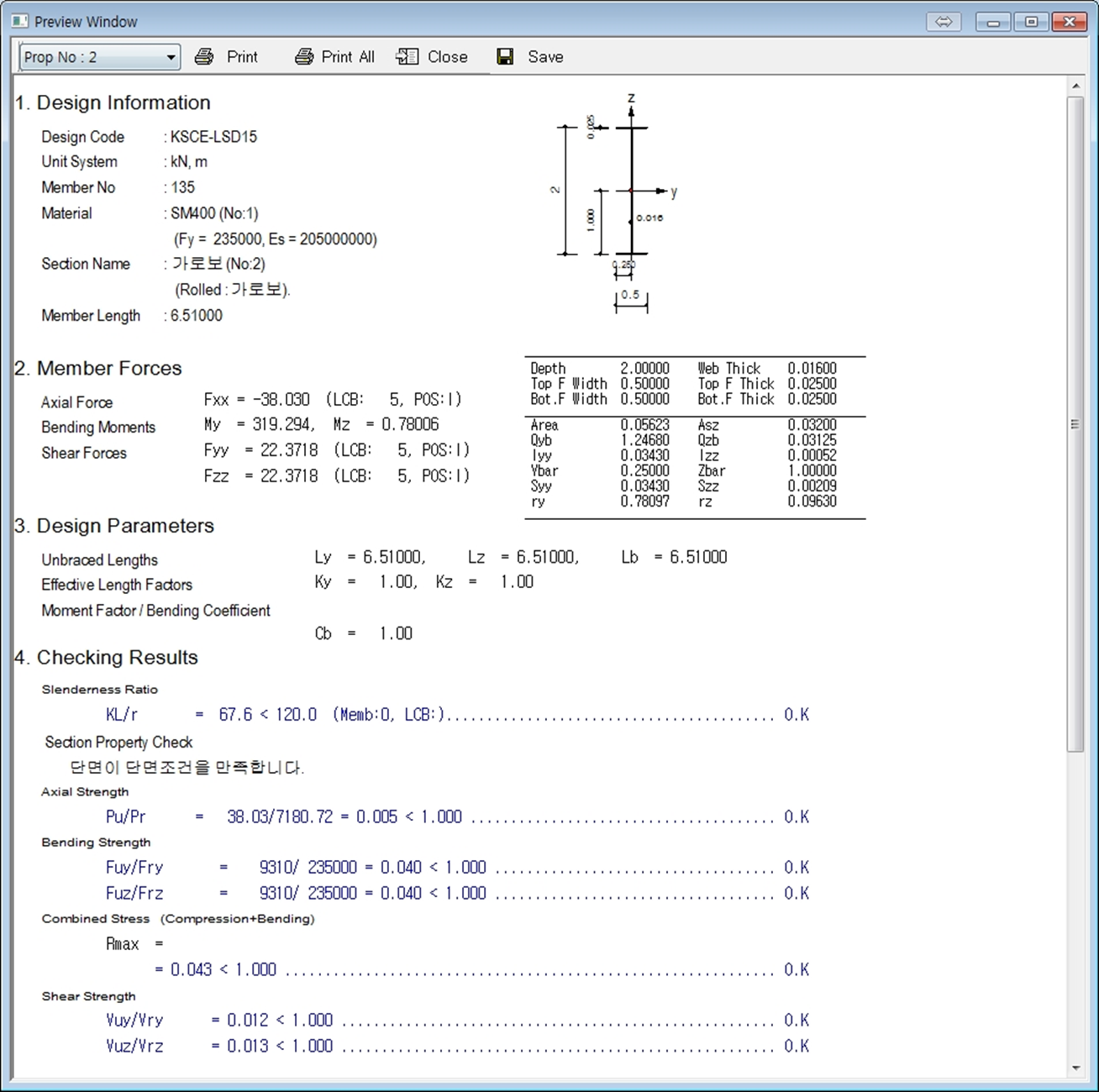The width and height of the screenshot is (1099, 1092).
Task: Expand the Prop No dropdown arrow
Action: pyautogui.click(x=171, y=58)
